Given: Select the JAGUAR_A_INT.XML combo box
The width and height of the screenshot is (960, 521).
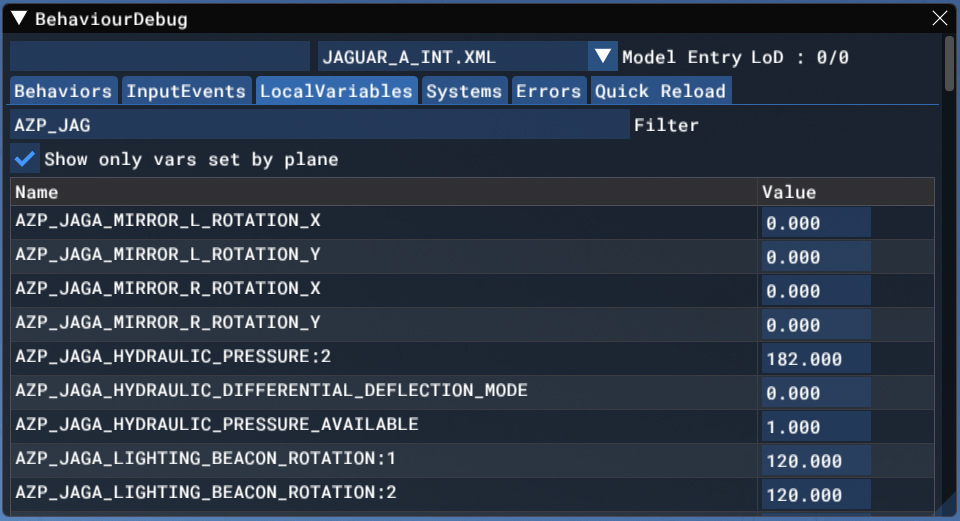Looking at the screenshot, I should pyautogui.click(x=453, y=57).
